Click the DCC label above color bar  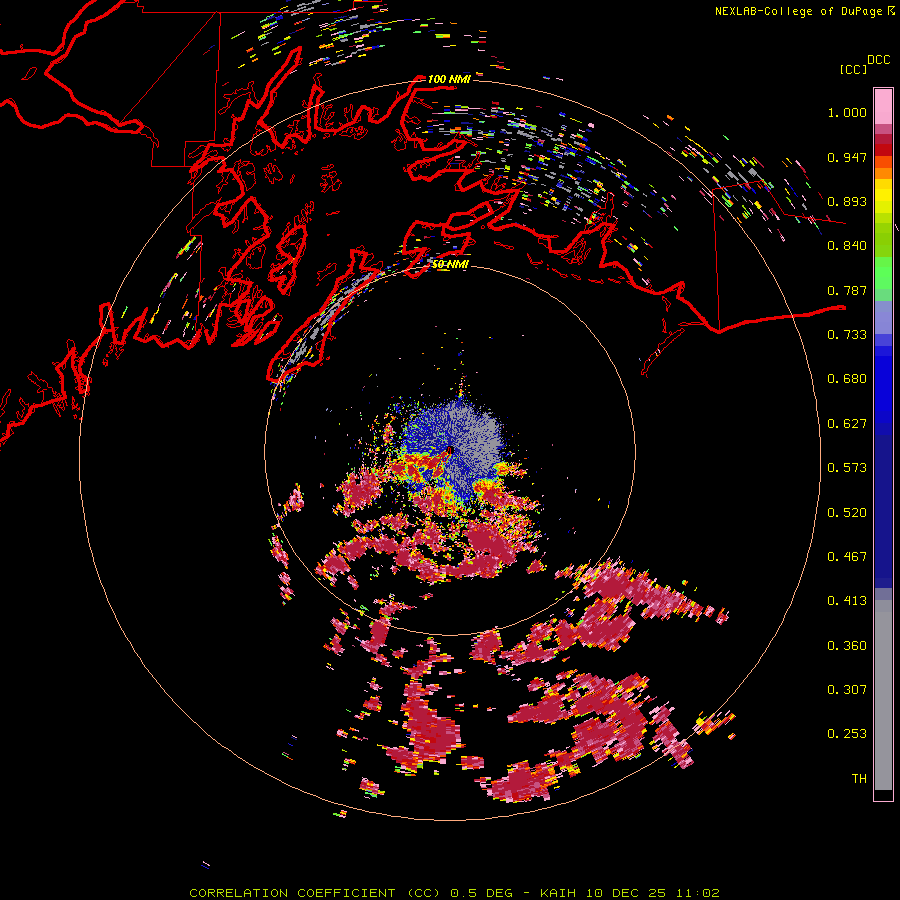coord(879,60)
